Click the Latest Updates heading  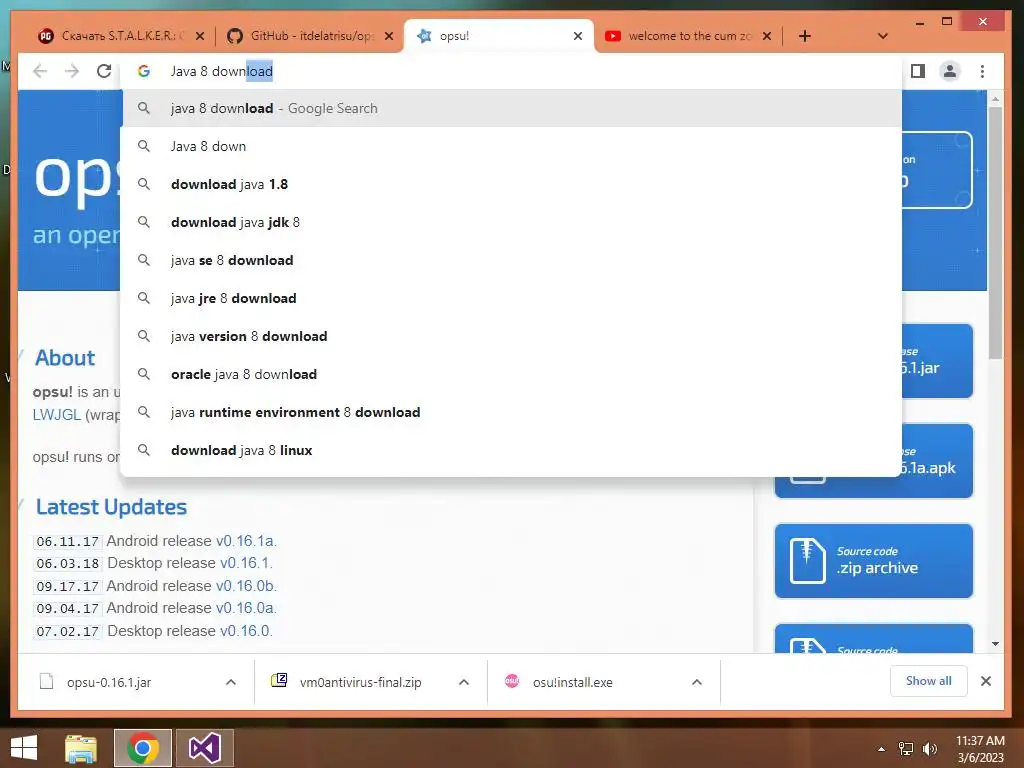tap(111, 507)
